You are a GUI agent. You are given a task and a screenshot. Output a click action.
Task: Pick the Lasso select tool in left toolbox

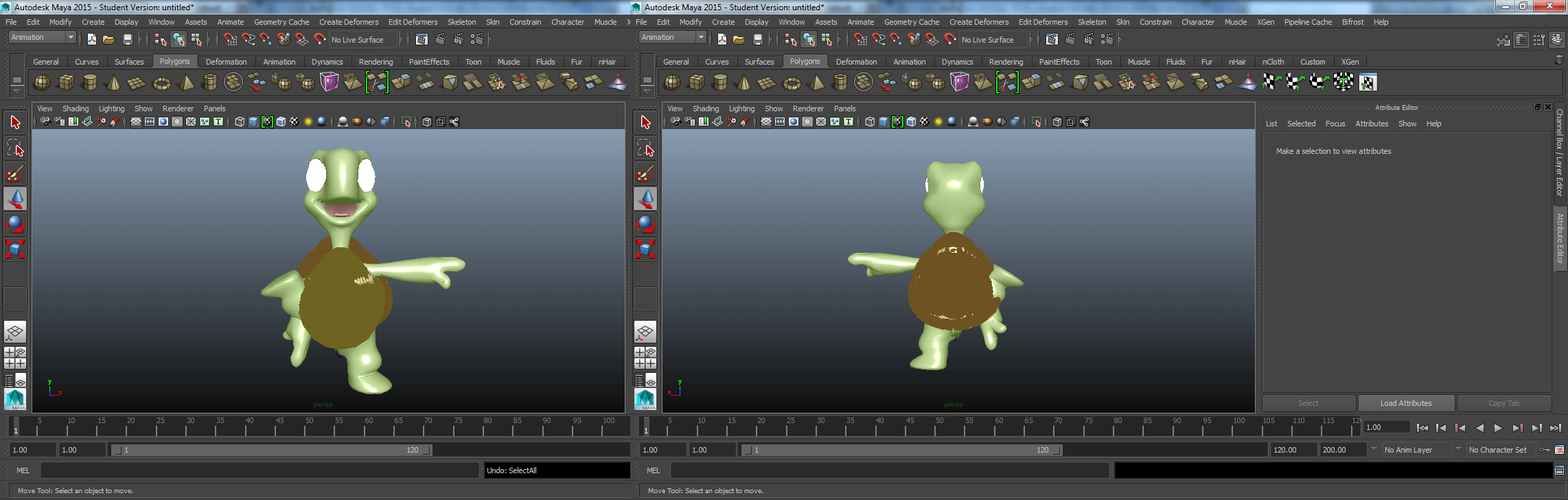(15, 148)
